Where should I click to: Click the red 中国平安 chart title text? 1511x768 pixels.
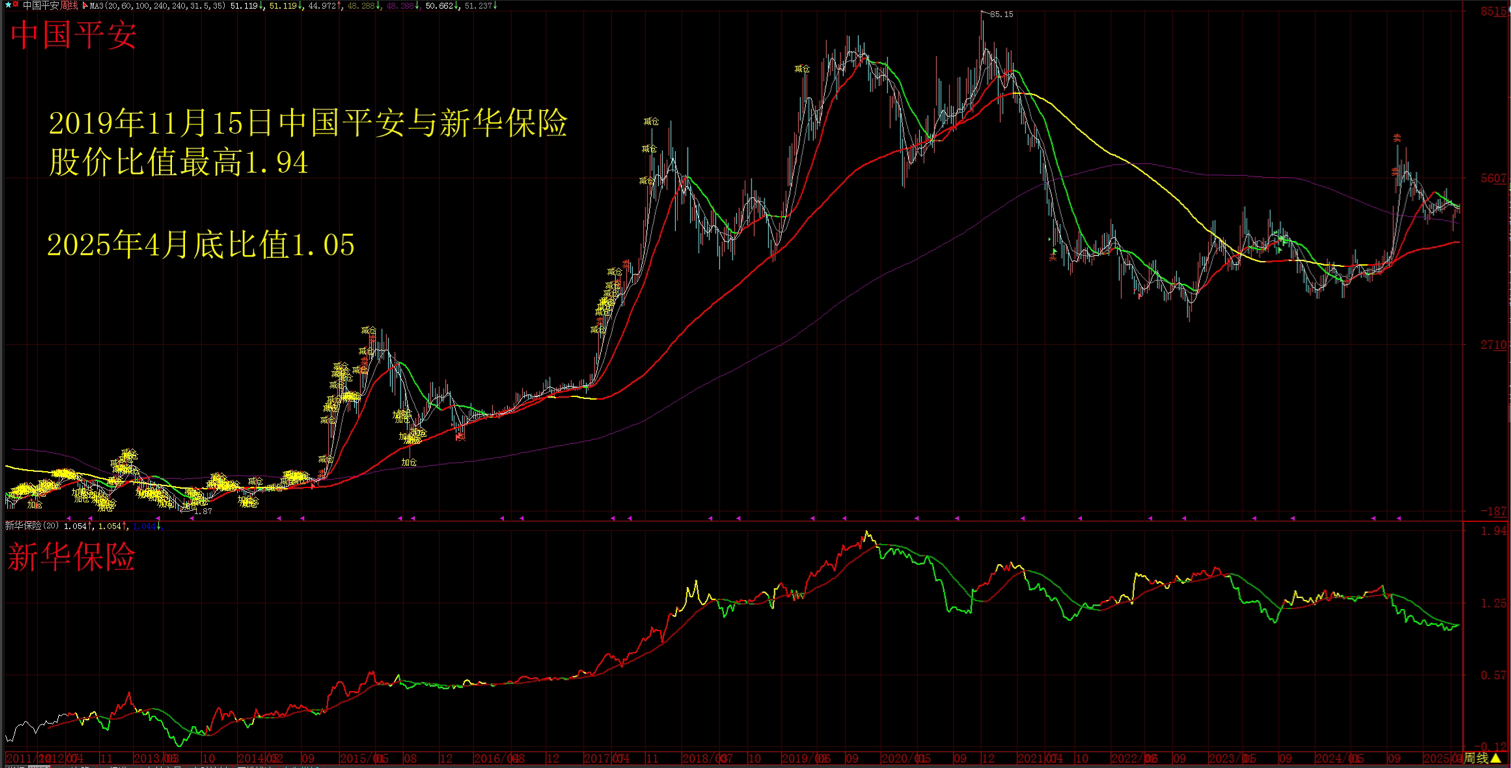73,36
